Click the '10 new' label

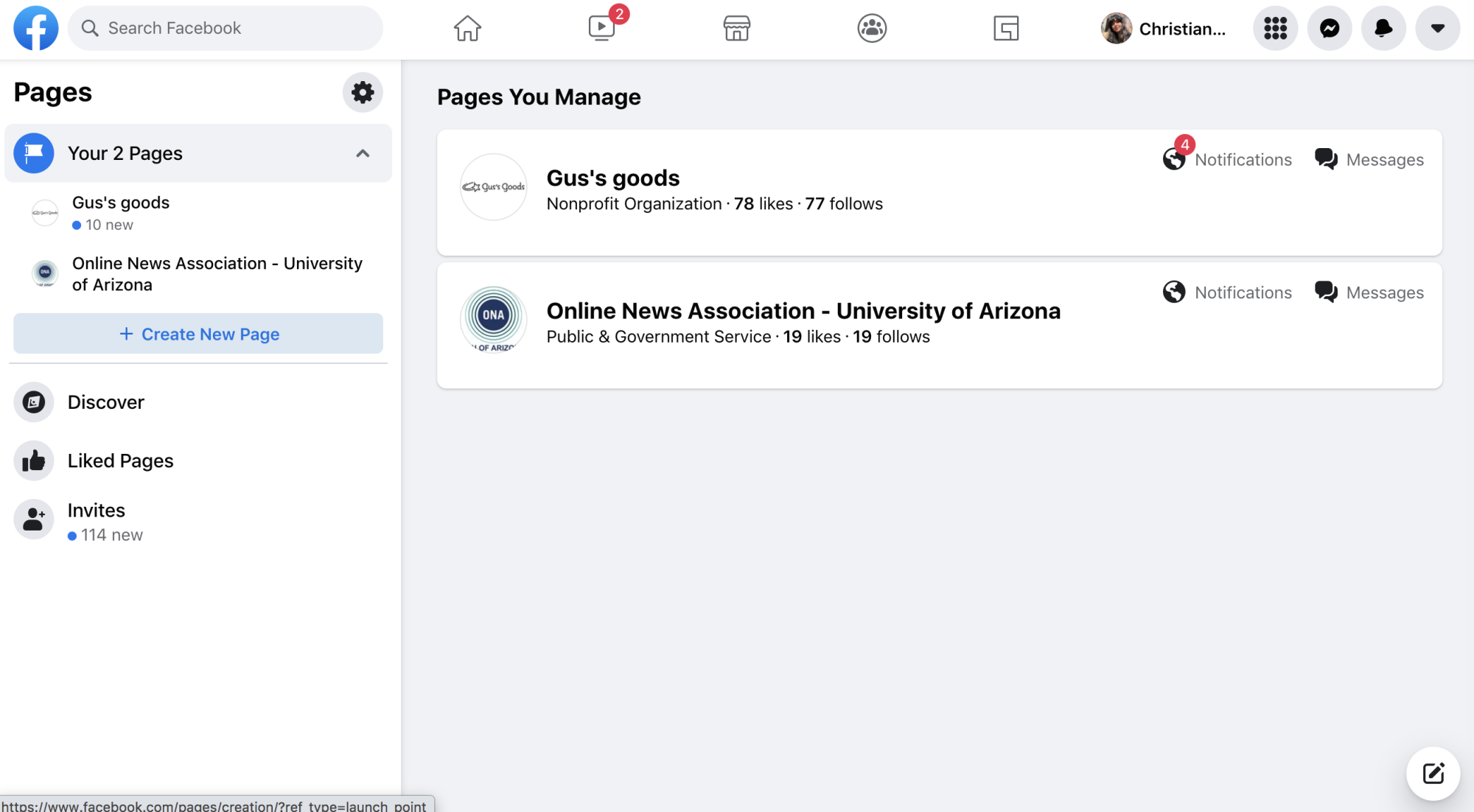tap(109, 225)
